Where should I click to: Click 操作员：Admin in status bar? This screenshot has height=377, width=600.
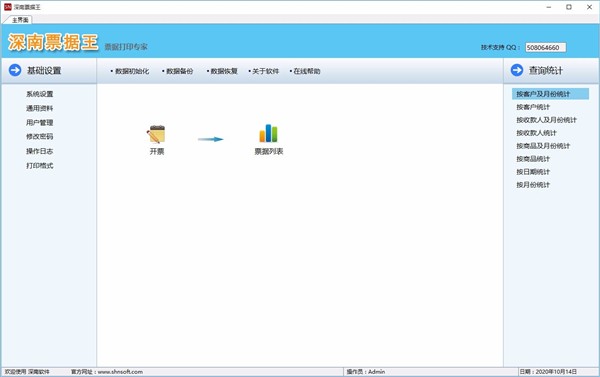point(366,372)
